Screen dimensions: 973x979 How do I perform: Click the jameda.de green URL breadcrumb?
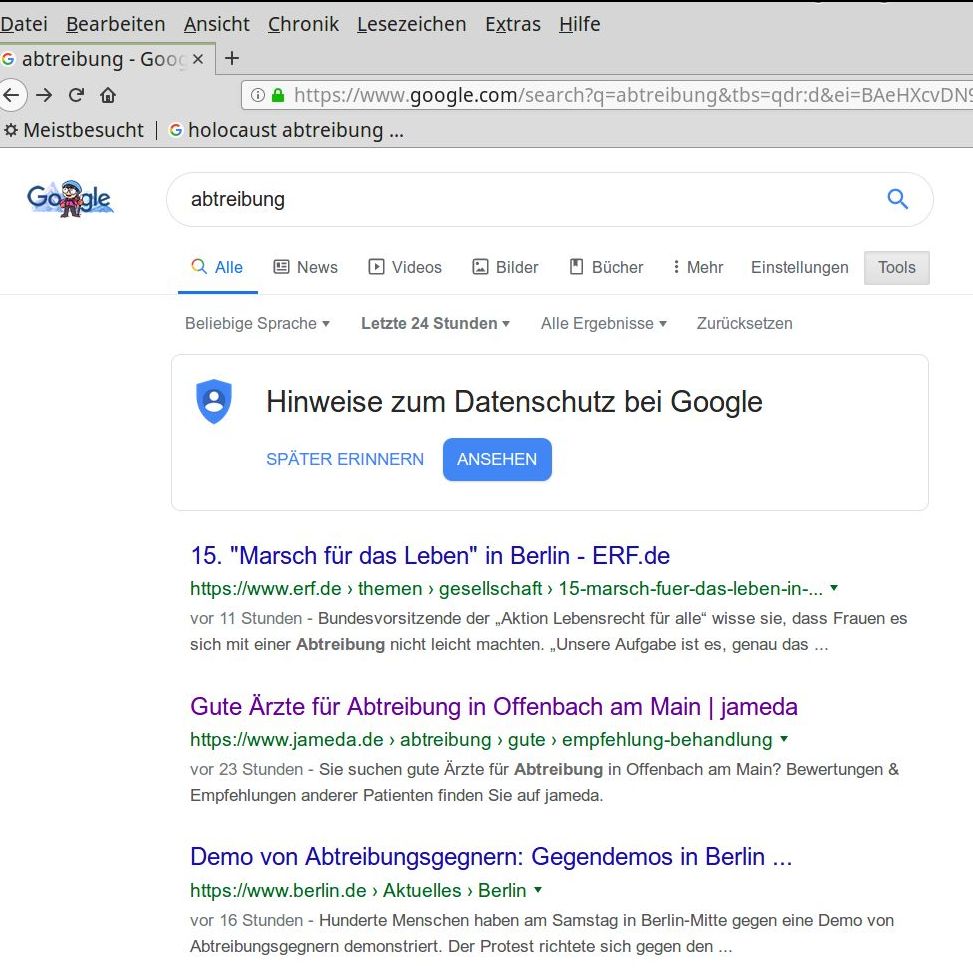point(481,740)
